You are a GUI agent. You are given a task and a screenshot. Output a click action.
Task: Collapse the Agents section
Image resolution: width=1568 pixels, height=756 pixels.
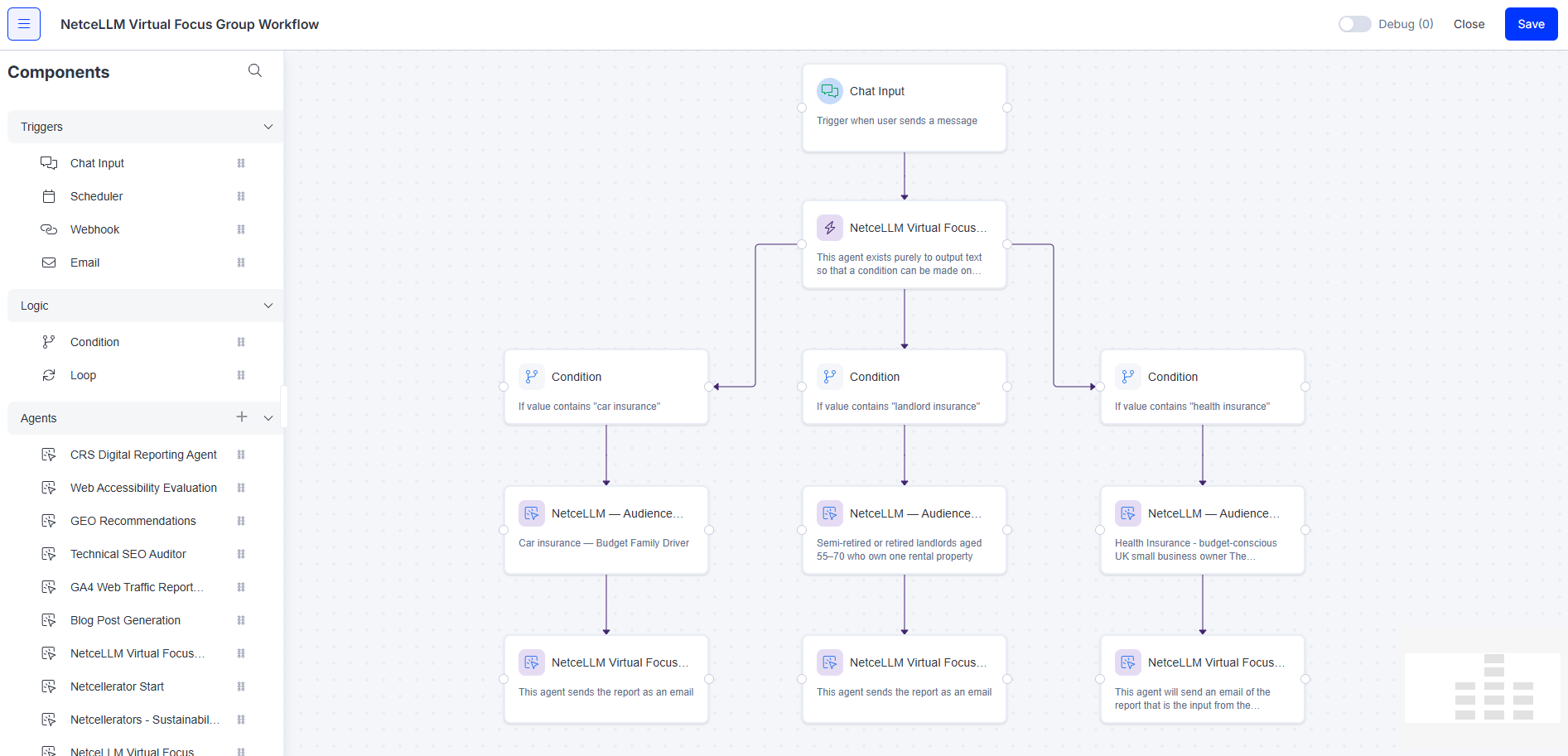pos(268,418)
